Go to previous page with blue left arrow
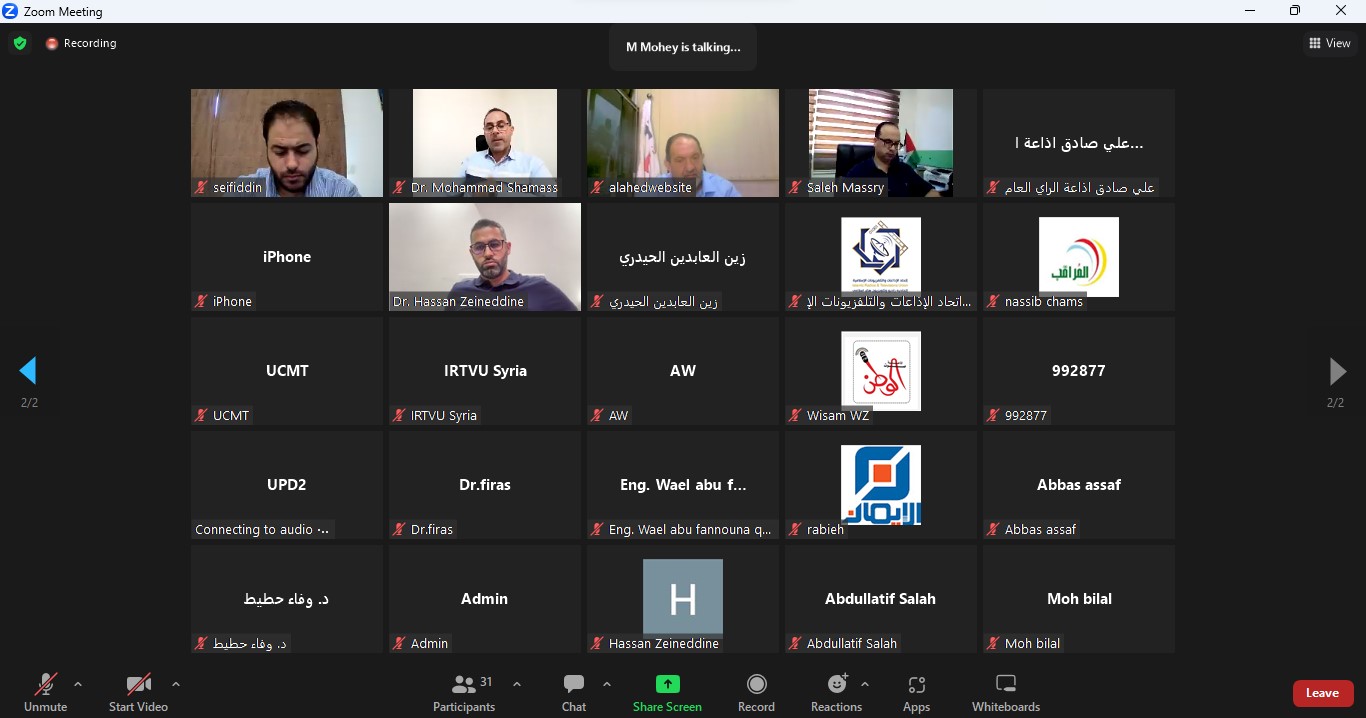This screenshot has width=1366, height=718. [x=28, y=371]
